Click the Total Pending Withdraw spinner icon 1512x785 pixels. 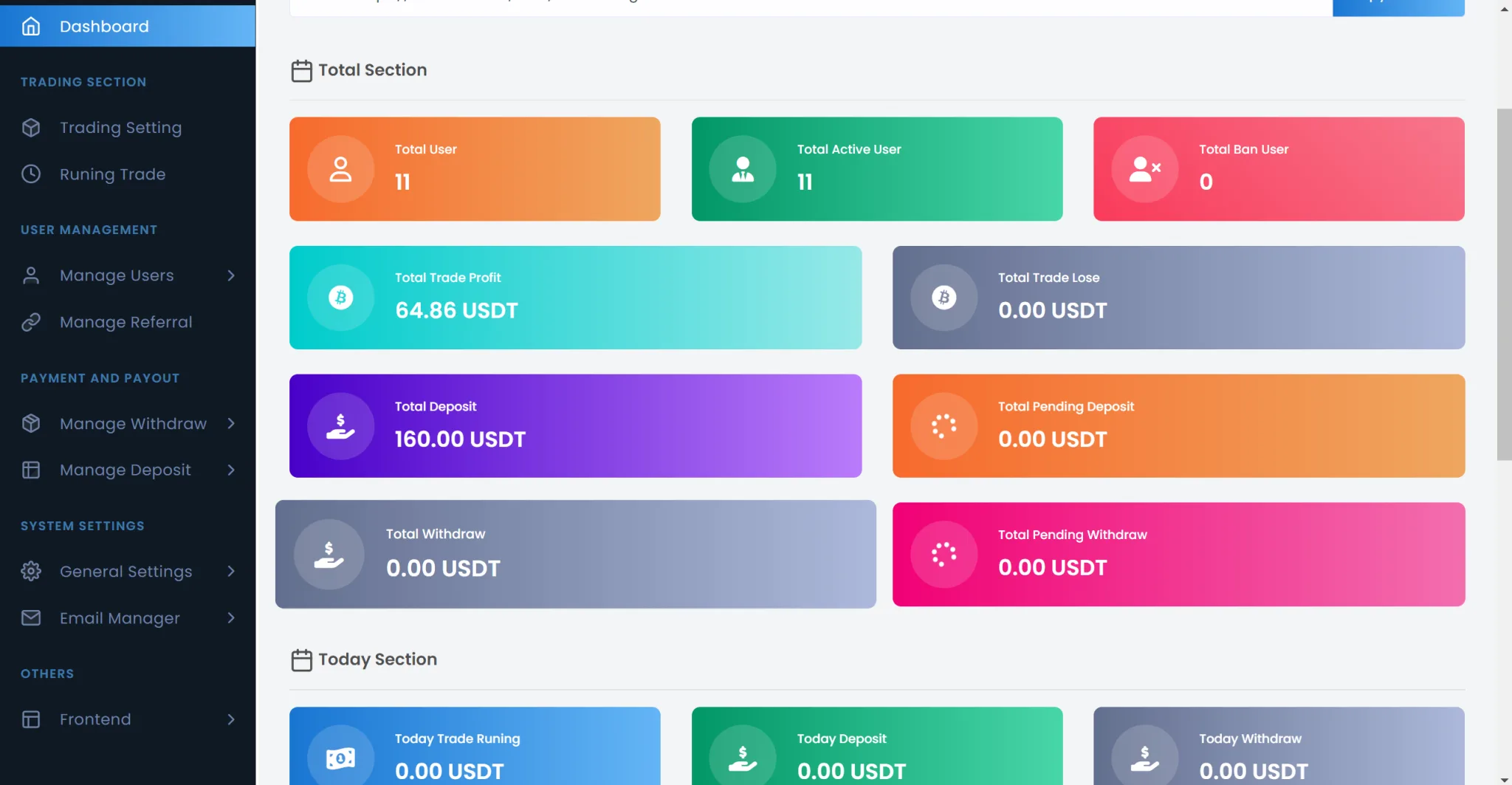944,555
